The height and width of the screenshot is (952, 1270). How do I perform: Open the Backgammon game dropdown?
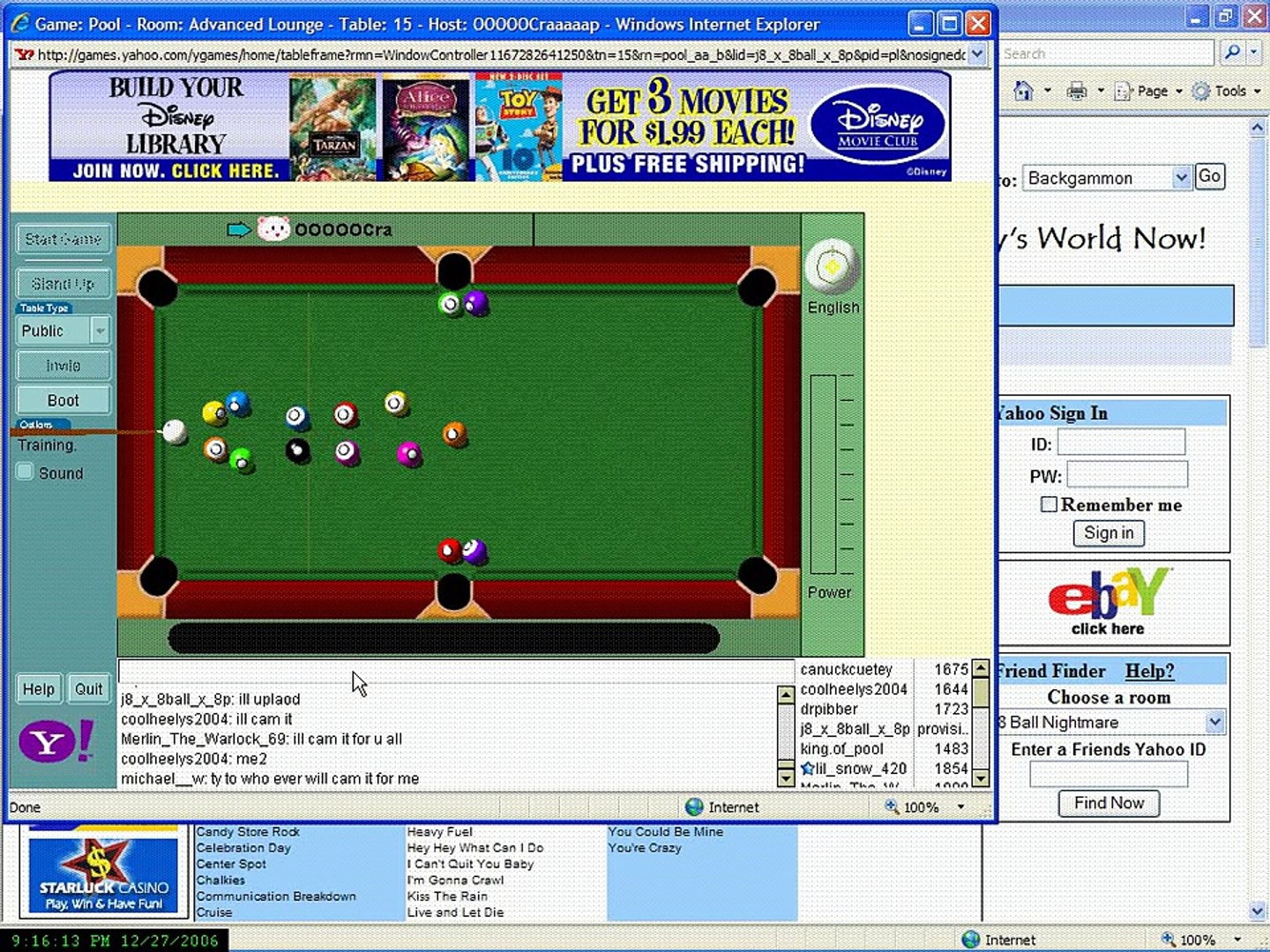1182,178
